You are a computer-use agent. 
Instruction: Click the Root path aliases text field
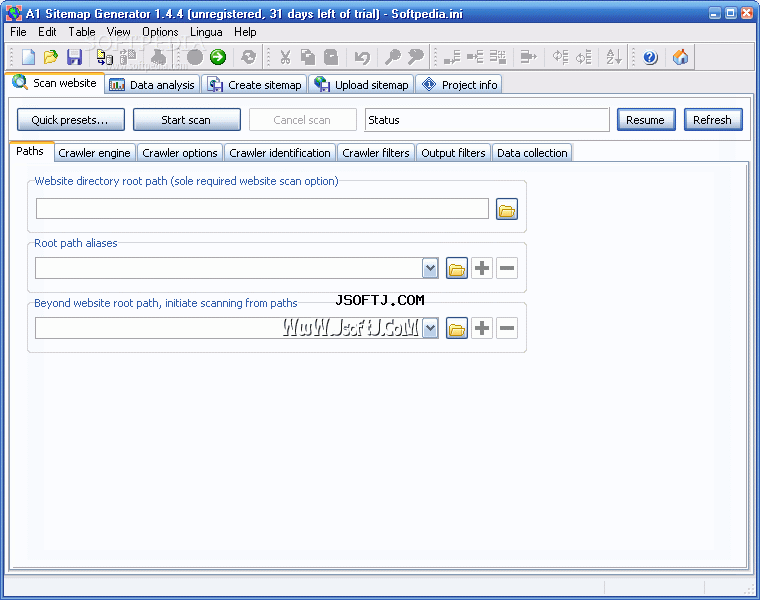[x=229, y=268]
